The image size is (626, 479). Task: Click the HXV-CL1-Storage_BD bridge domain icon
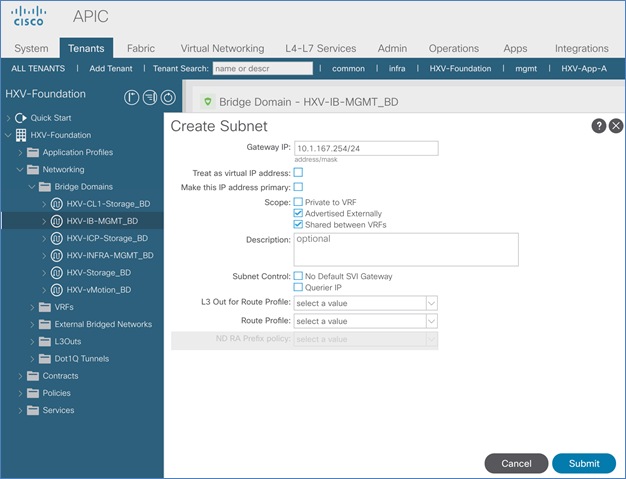[x=57, y=204]
